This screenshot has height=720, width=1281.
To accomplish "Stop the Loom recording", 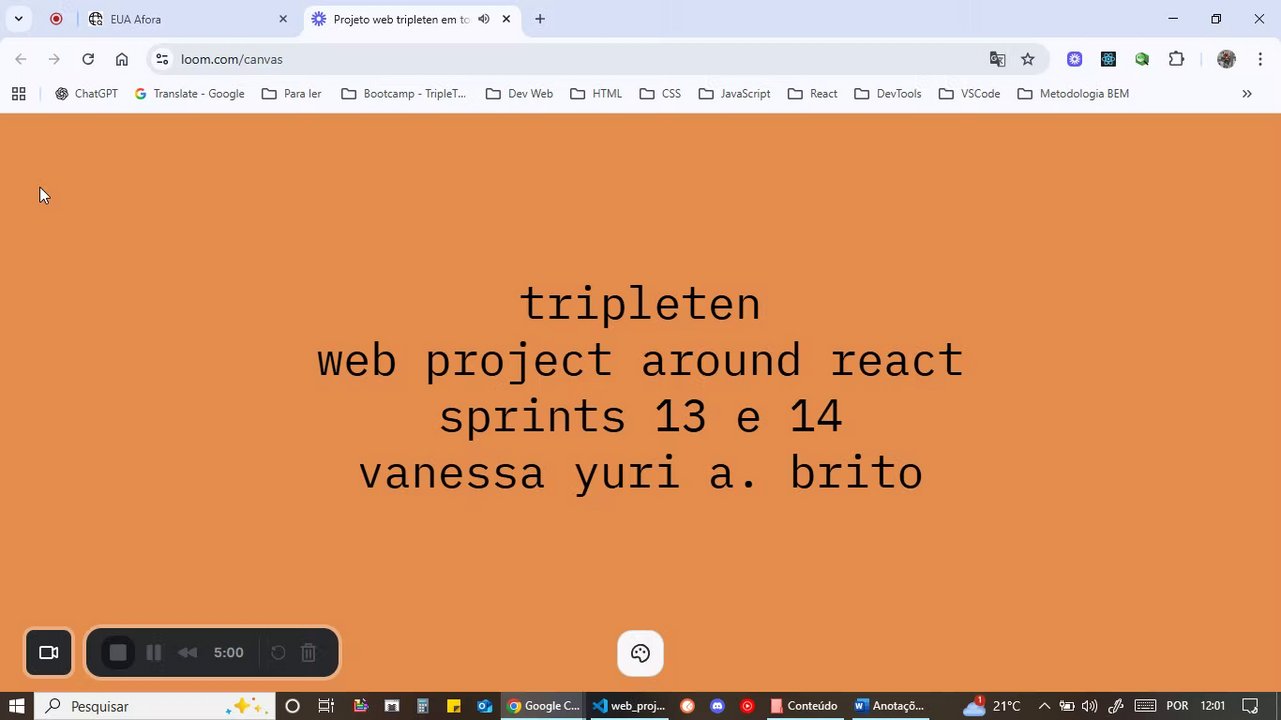I will 118,653.
